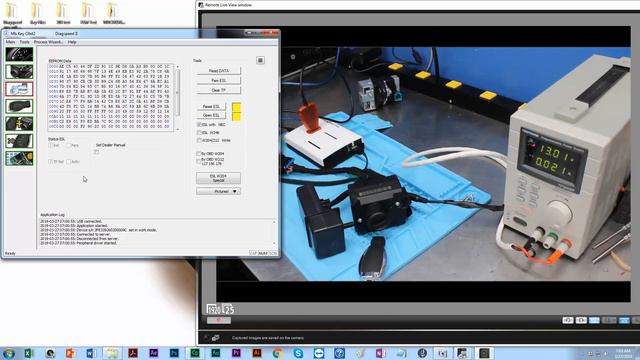The image size is (640, 360).
Task: Click the EEPROM data scroll-up arrow
Action: coord(177,67)
